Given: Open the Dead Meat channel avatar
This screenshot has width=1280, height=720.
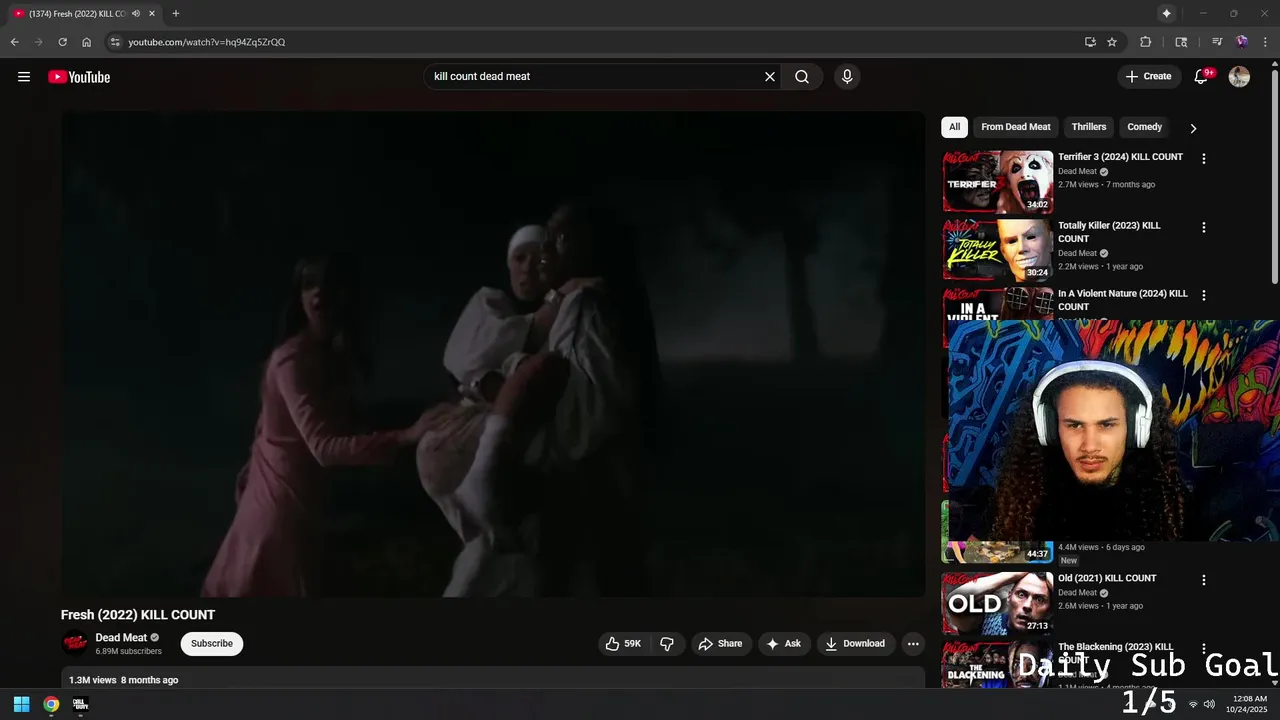Looking at the screenshot, I should coord(75,644).
